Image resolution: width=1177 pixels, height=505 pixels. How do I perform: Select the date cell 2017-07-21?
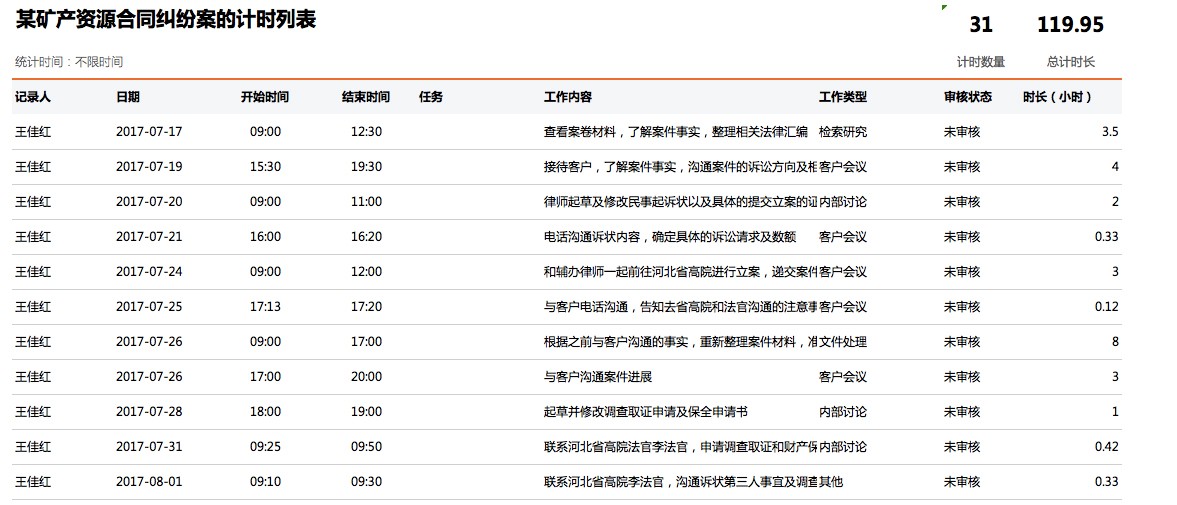click(149, 237)
